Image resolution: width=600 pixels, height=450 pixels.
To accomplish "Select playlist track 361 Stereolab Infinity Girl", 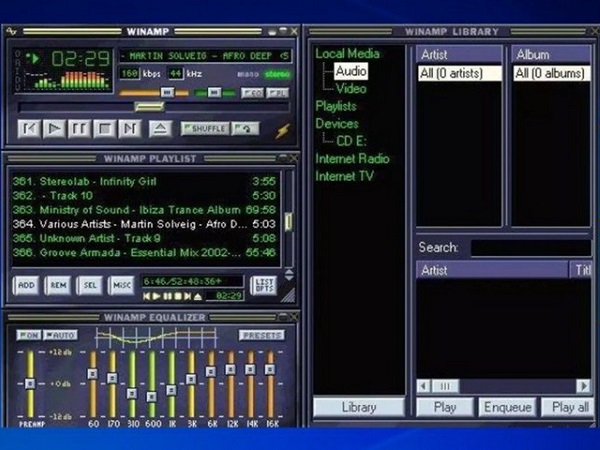I will tap(144, 181).
